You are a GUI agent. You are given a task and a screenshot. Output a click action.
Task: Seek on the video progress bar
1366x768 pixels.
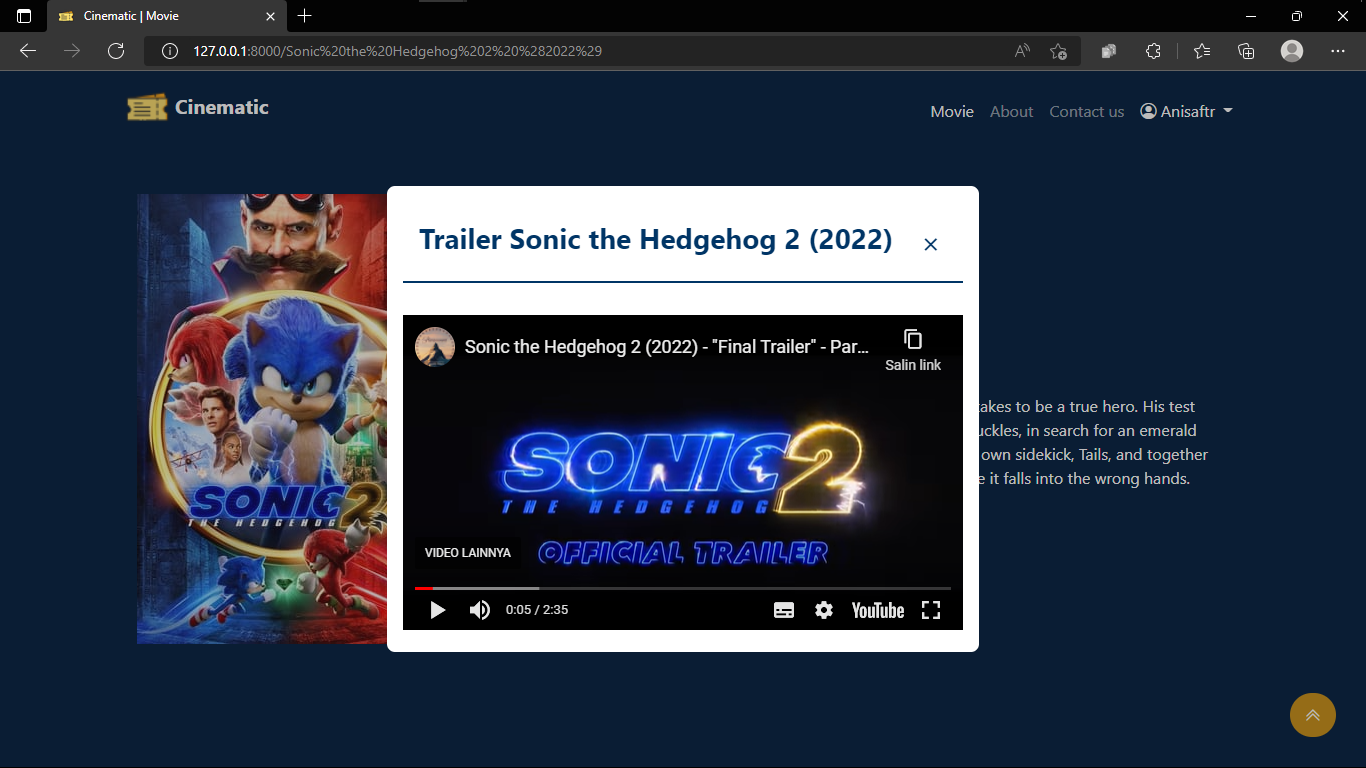pos(683,588)
